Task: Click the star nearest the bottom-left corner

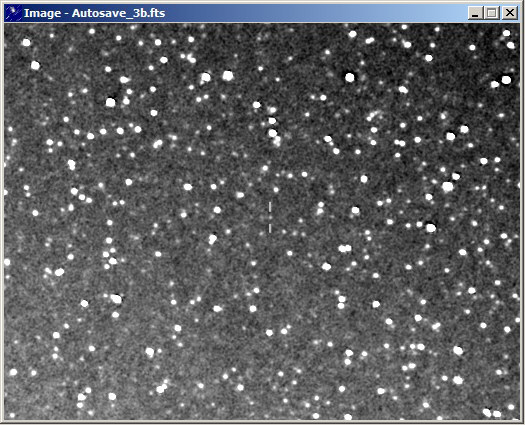Action: click(x=12, y=415)
